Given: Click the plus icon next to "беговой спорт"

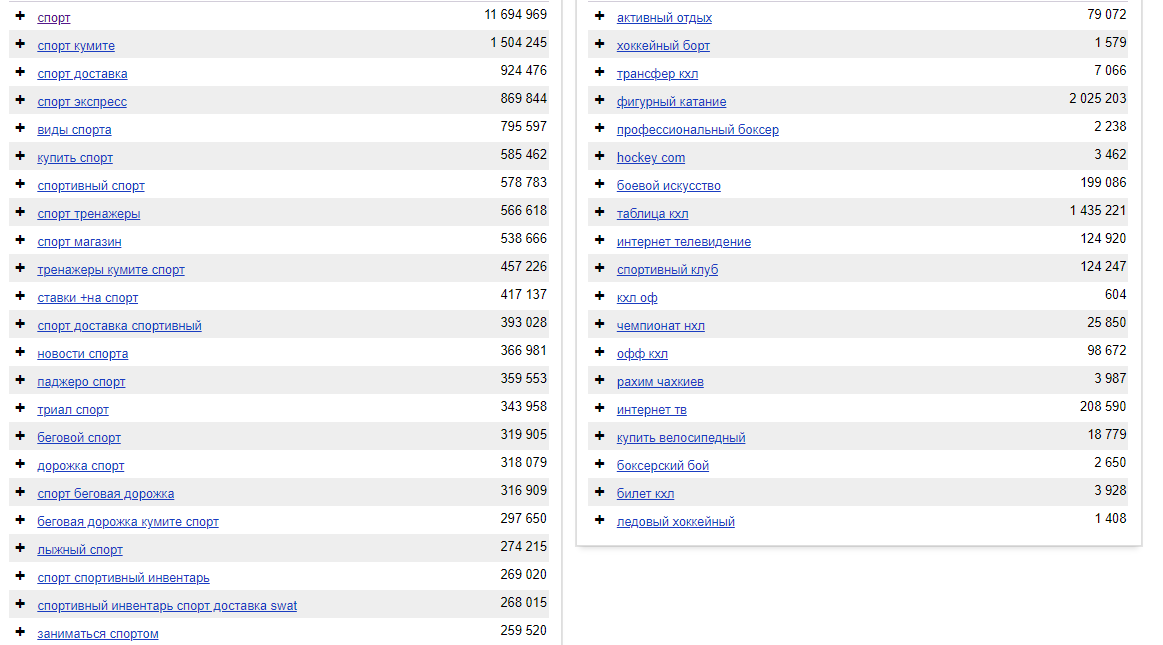Looking at the screenshot, I should click(20, 437).
